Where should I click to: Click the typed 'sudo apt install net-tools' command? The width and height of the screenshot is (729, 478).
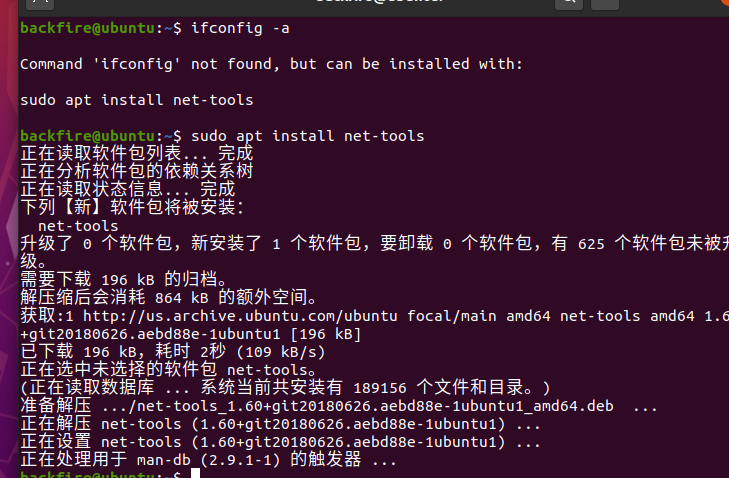point(307,136)
